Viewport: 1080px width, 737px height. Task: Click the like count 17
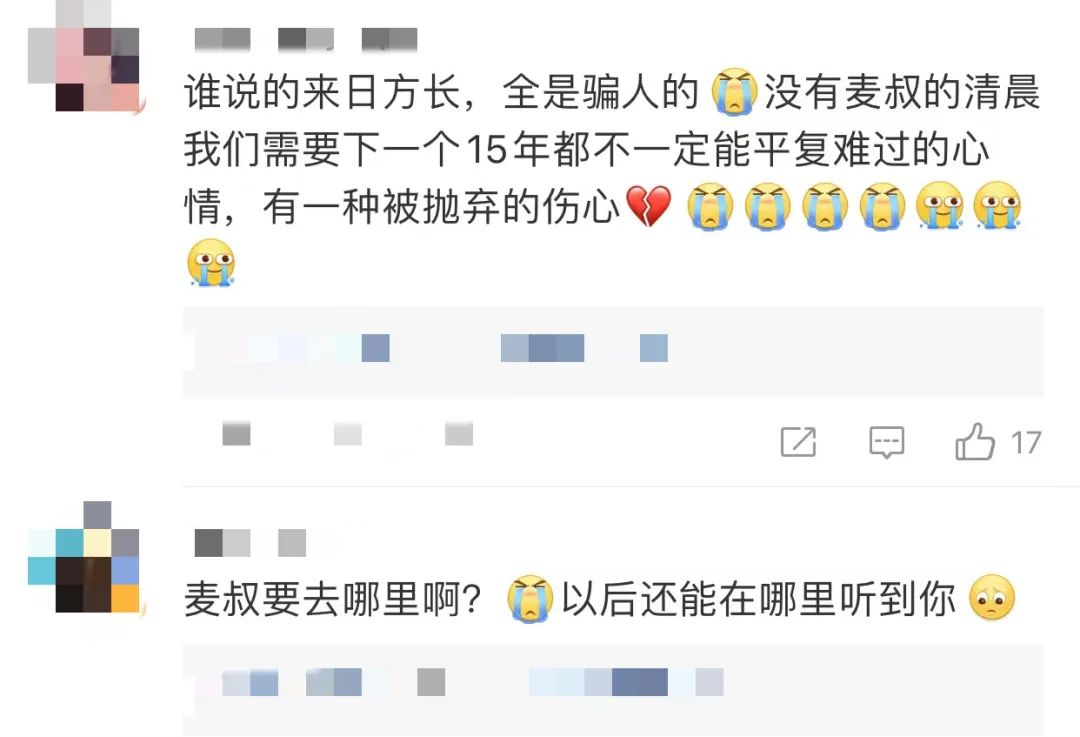1026,443
